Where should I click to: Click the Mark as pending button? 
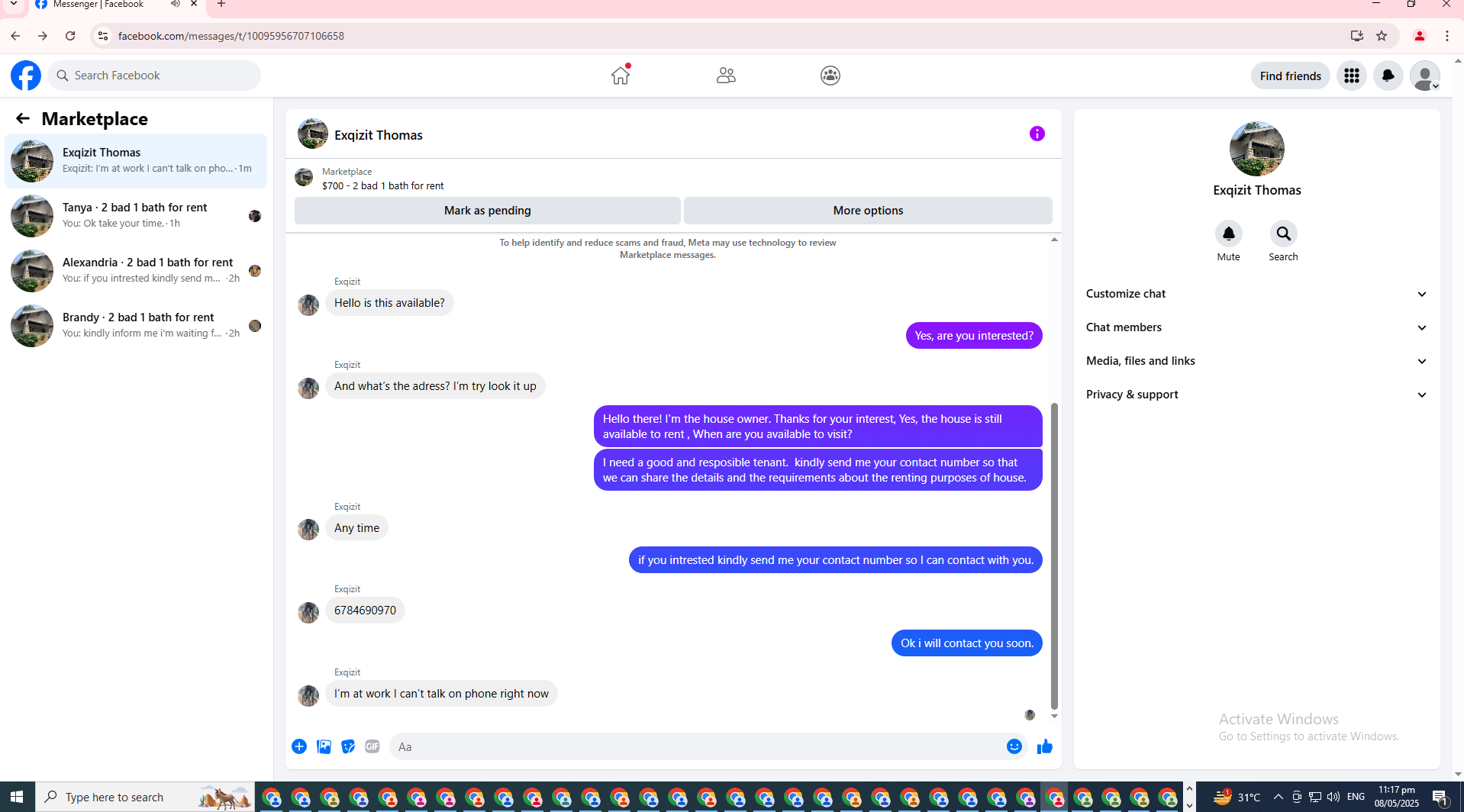coord(488,211)
